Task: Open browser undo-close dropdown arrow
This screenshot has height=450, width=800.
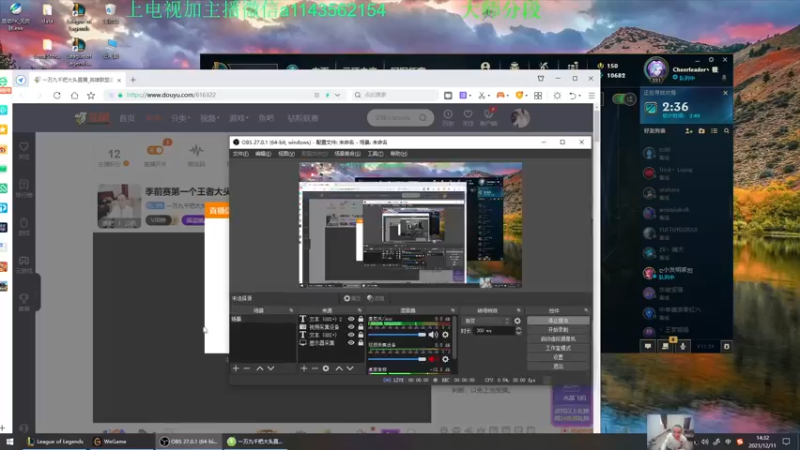Action: click(x=580, y=96)
